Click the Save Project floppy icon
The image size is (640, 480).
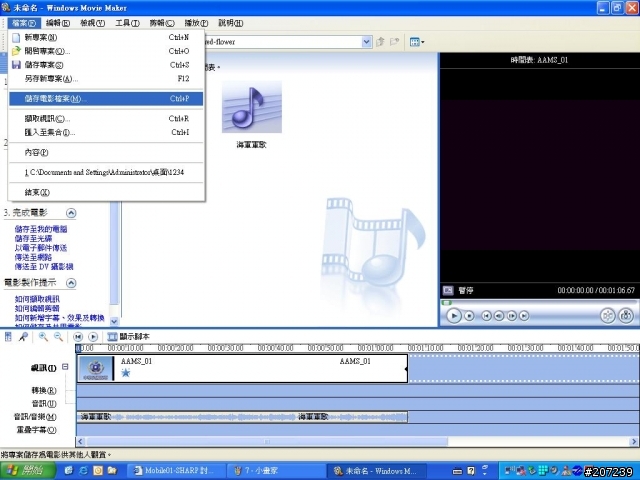pos(16,65)
